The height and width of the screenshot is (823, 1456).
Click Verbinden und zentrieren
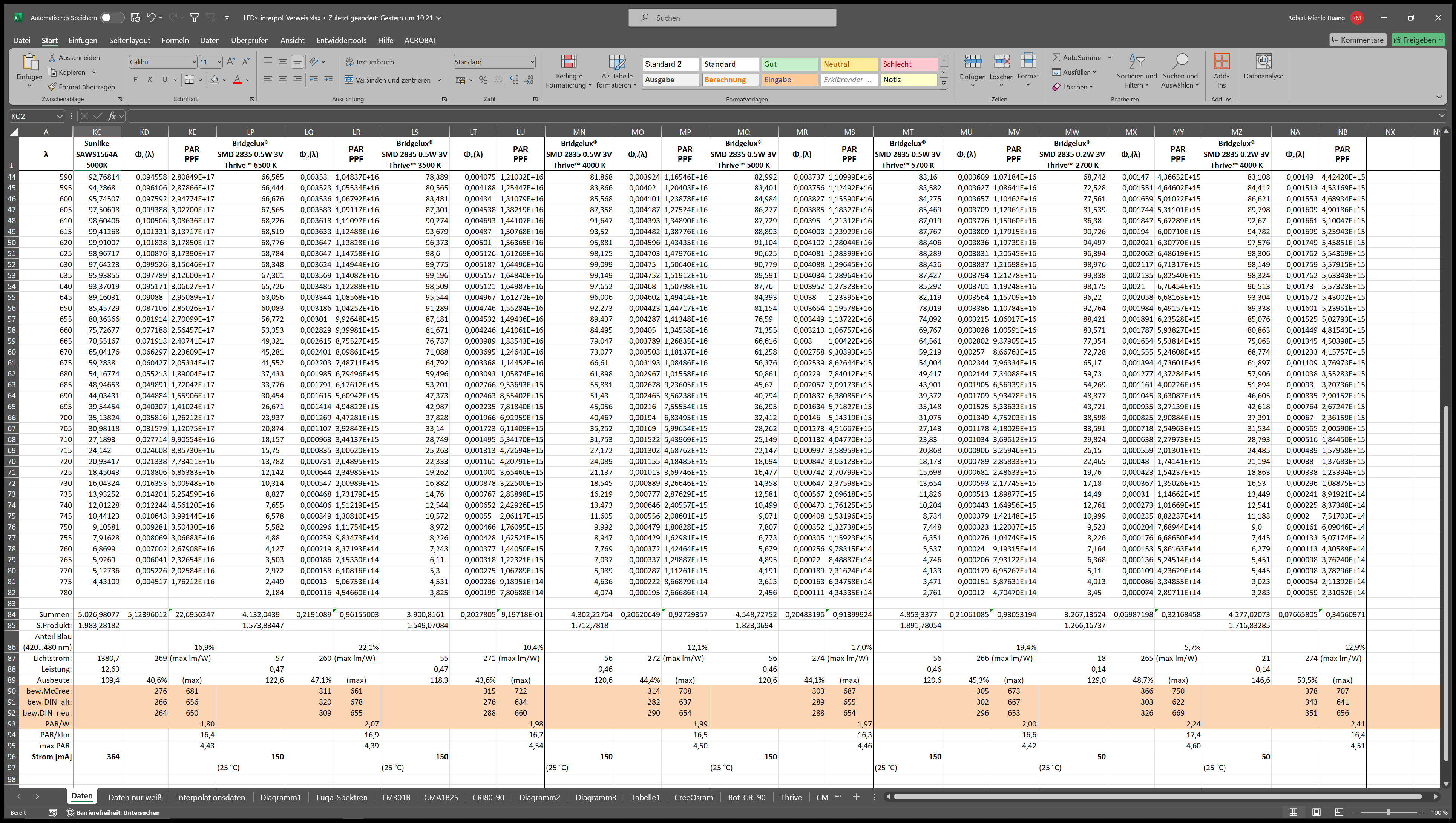[388, 80]
